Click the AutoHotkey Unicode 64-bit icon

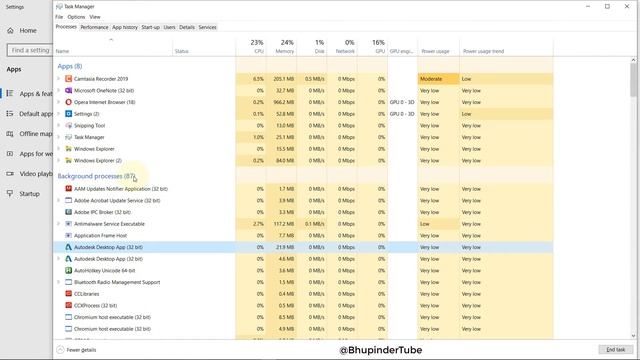69,270
